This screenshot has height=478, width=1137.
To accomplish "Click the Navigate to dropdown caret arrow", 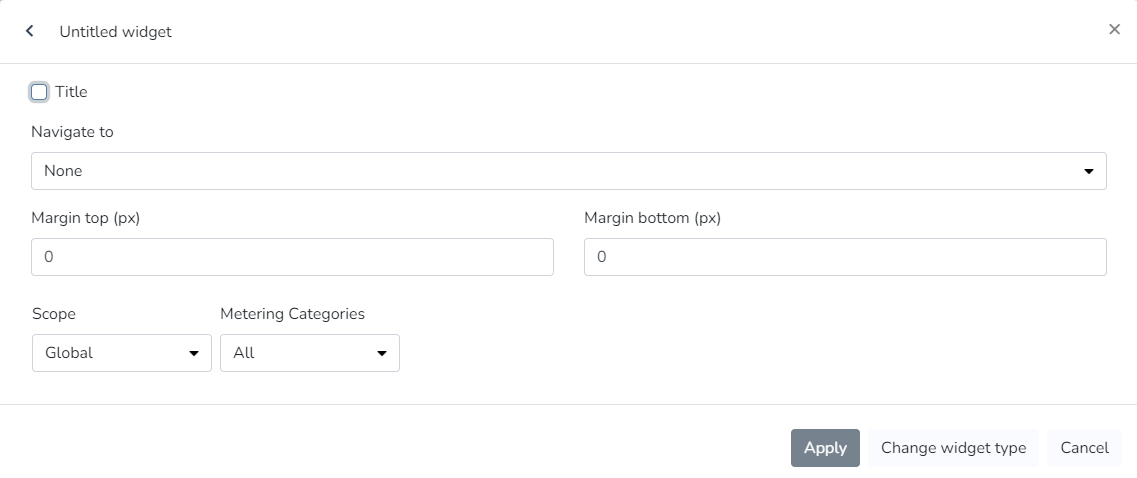I will pos(1089,171).
